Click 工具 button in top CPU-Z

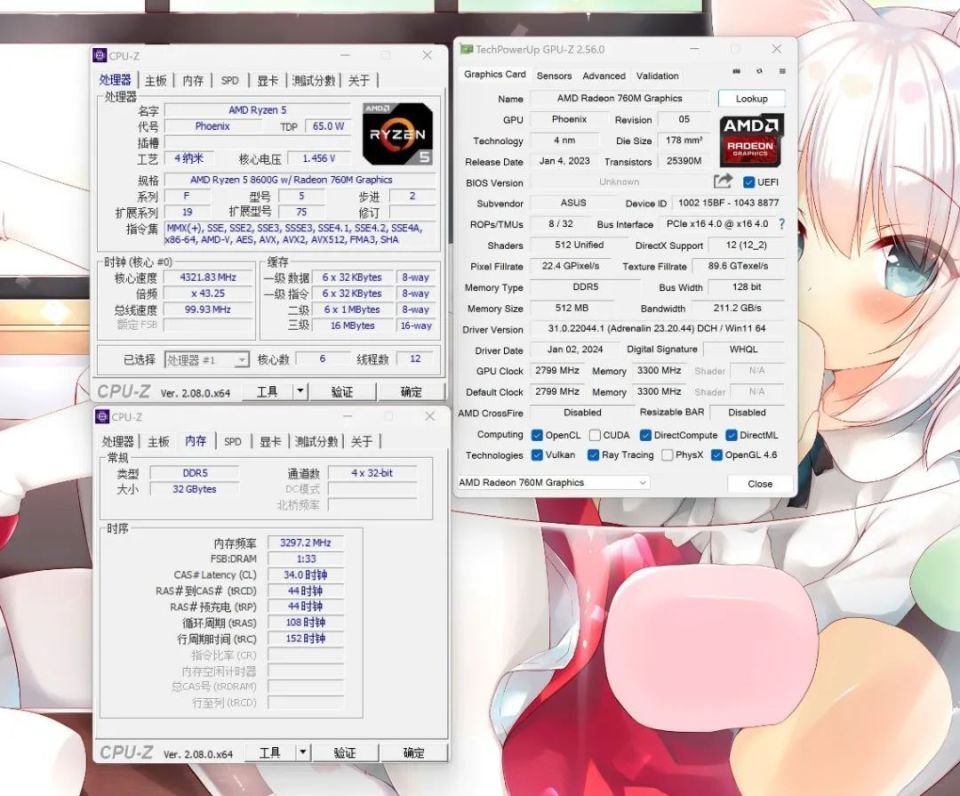click(x=268, y=391)
